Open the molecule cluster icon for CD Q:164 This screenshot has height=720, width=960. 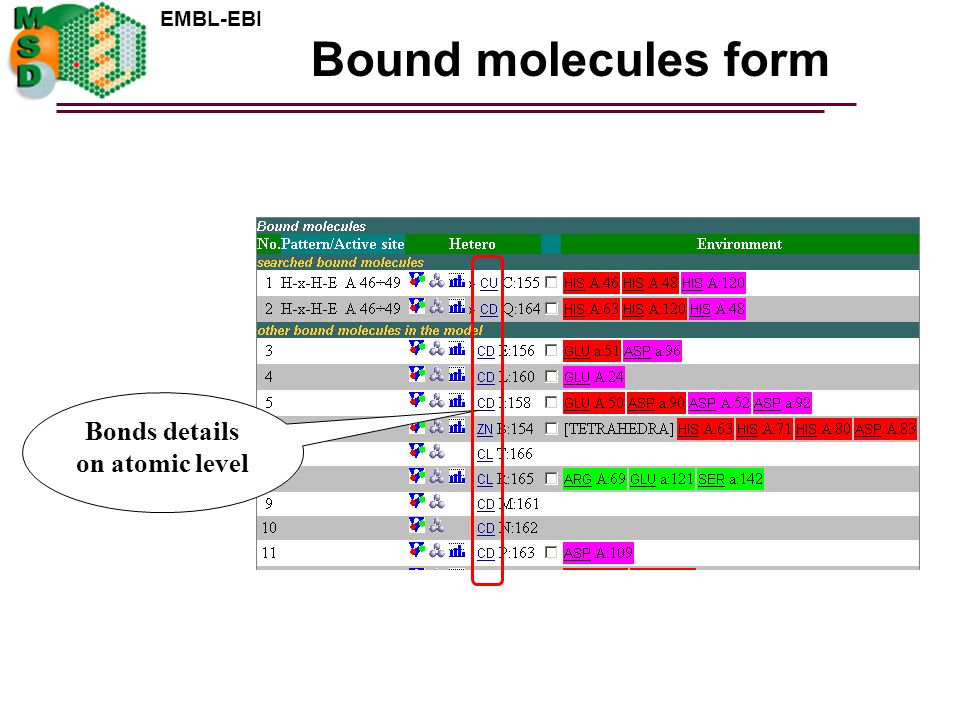[437, 306]
